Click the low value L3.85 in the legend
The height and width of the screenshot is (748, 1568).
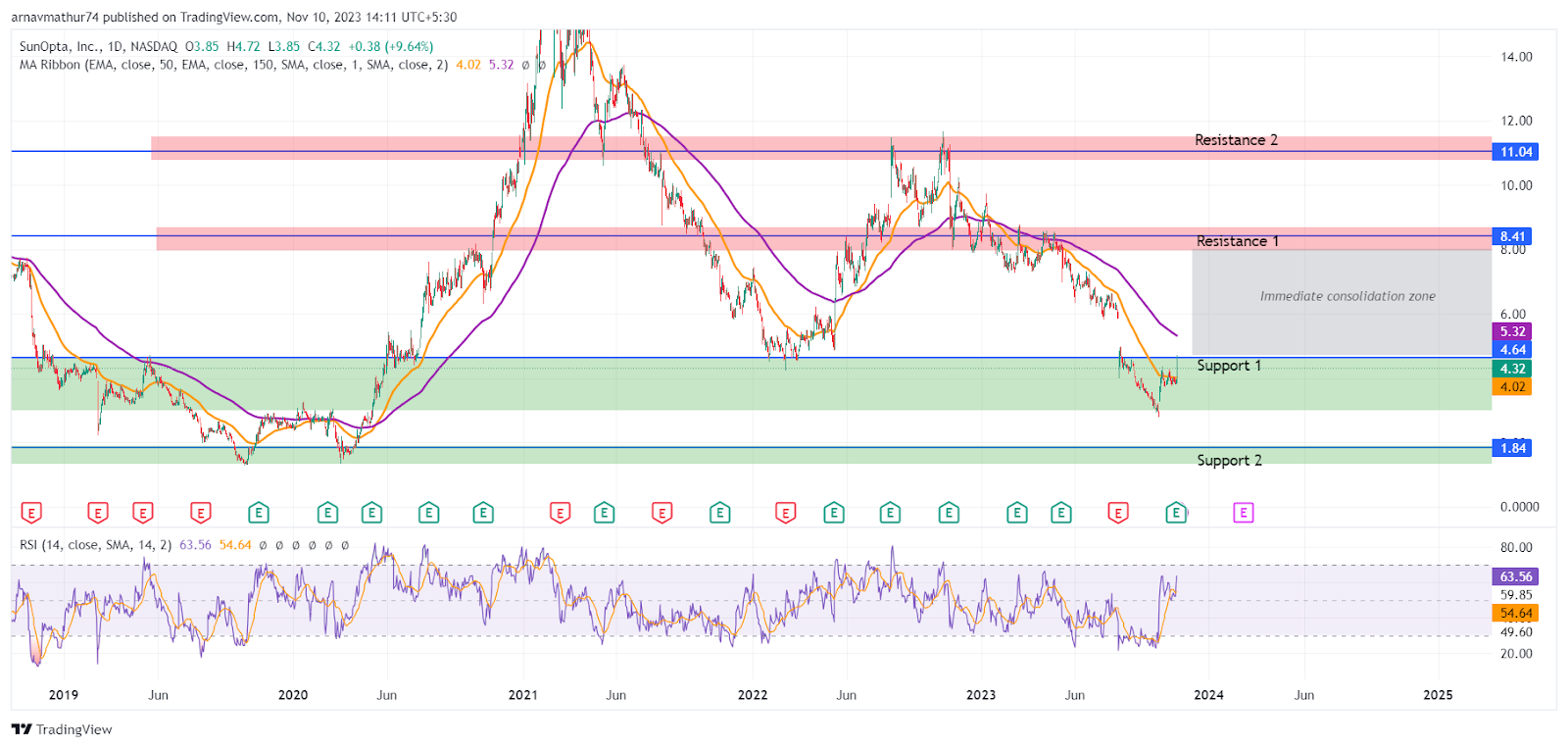pyautogui.click(x=284, y=46)
